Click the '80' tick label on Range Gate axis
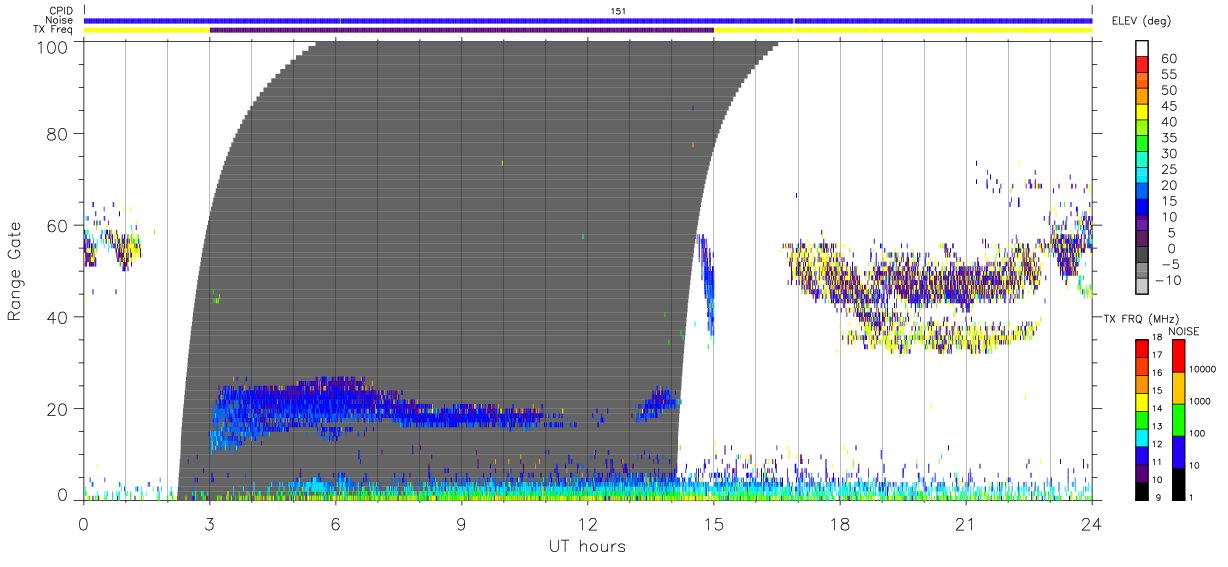1228x567 pixels. pyautogui.click(x=58, y=133)
